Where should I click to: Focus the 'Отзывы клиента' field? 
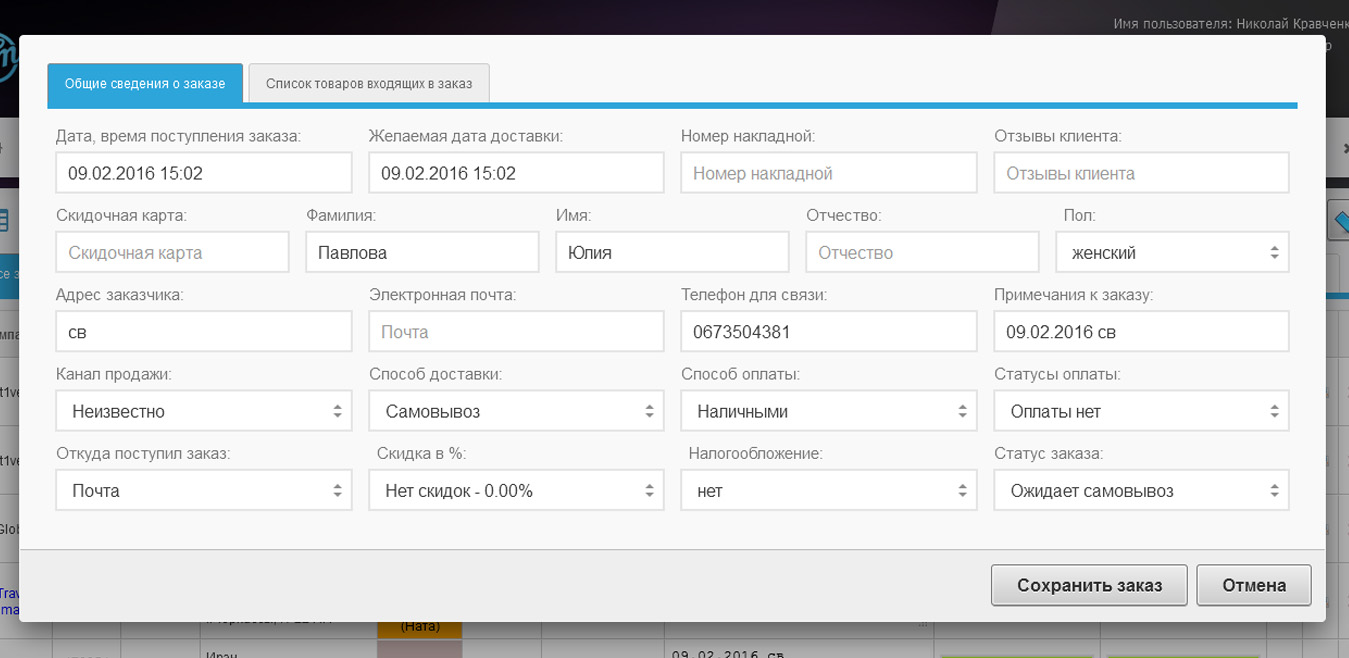click(x=1141, y=173)
